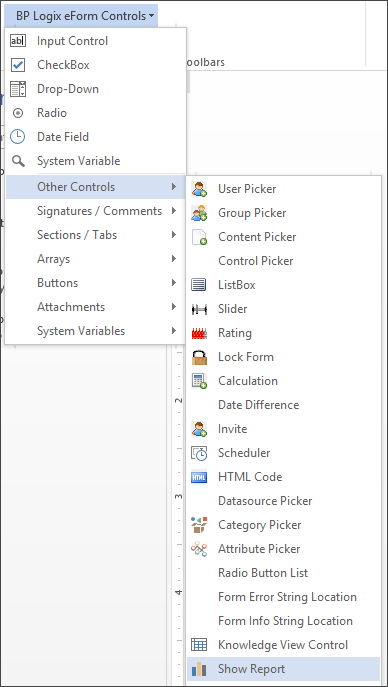
Task: Click the ListBox icon
Action: (x=199, y=285)
